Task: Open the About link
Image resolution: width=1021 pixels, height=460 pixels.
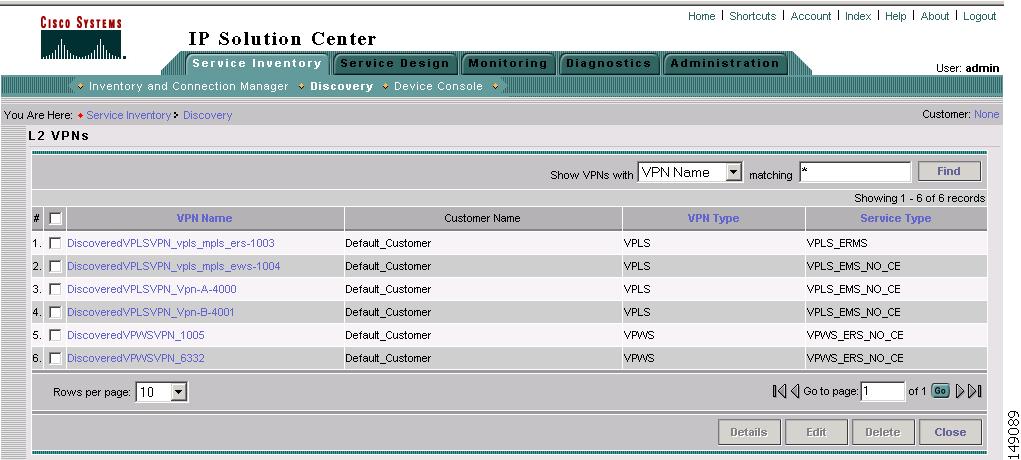Action: (x=934, y=16)
